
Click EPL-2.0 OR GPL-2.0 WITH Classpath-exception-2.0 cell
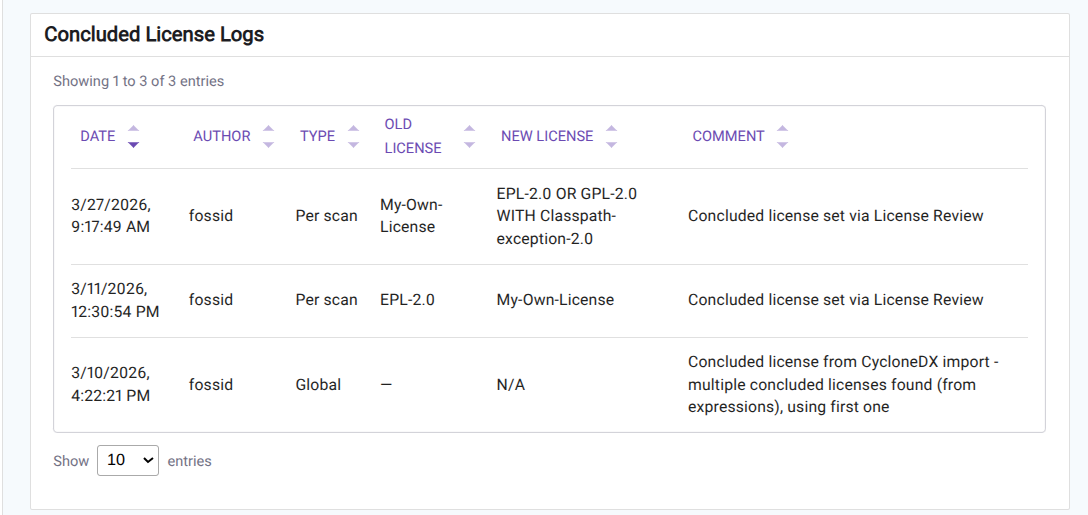(567, 216)
